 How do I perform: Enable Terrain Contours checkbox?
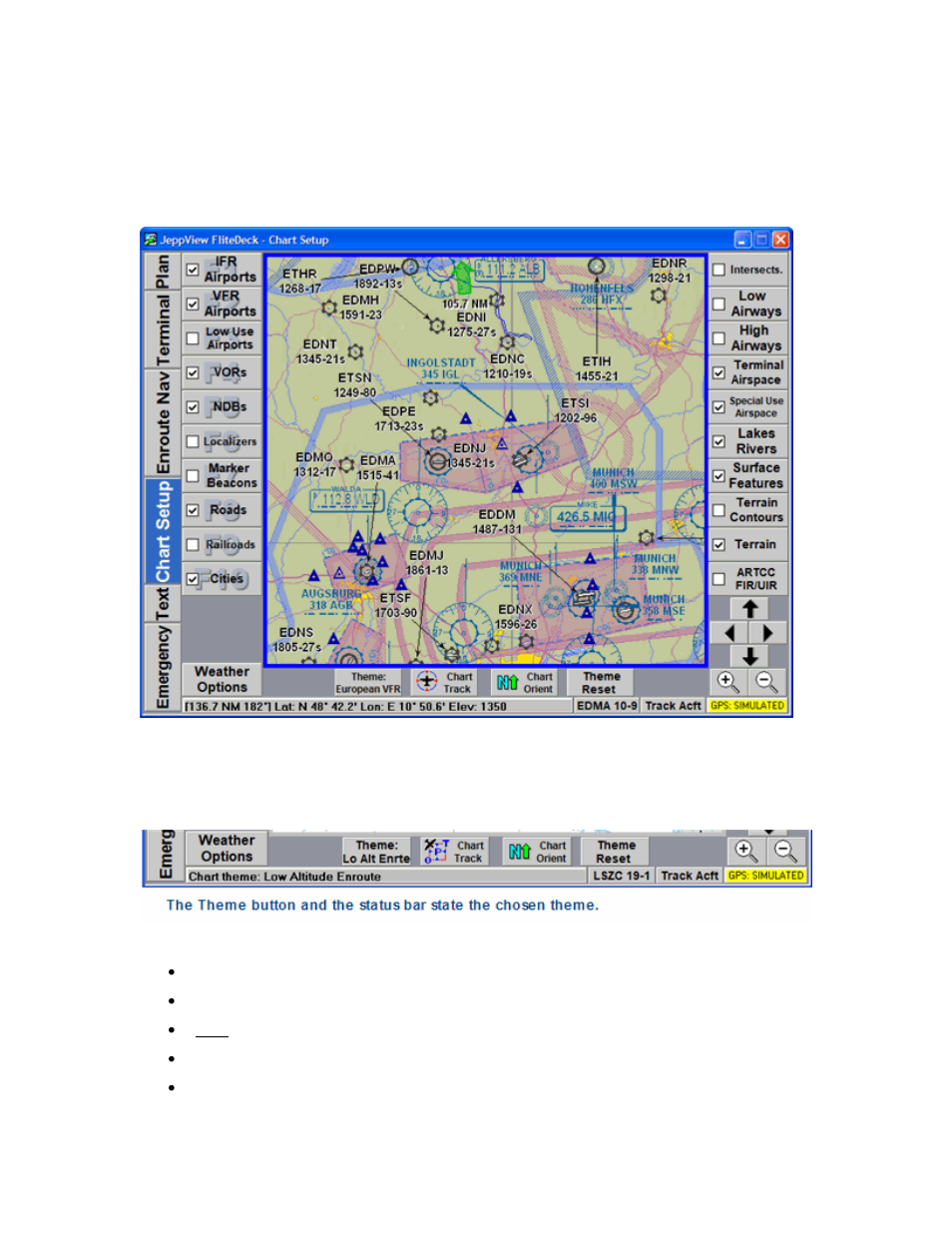pyautogui.click(x=718, y=510)
